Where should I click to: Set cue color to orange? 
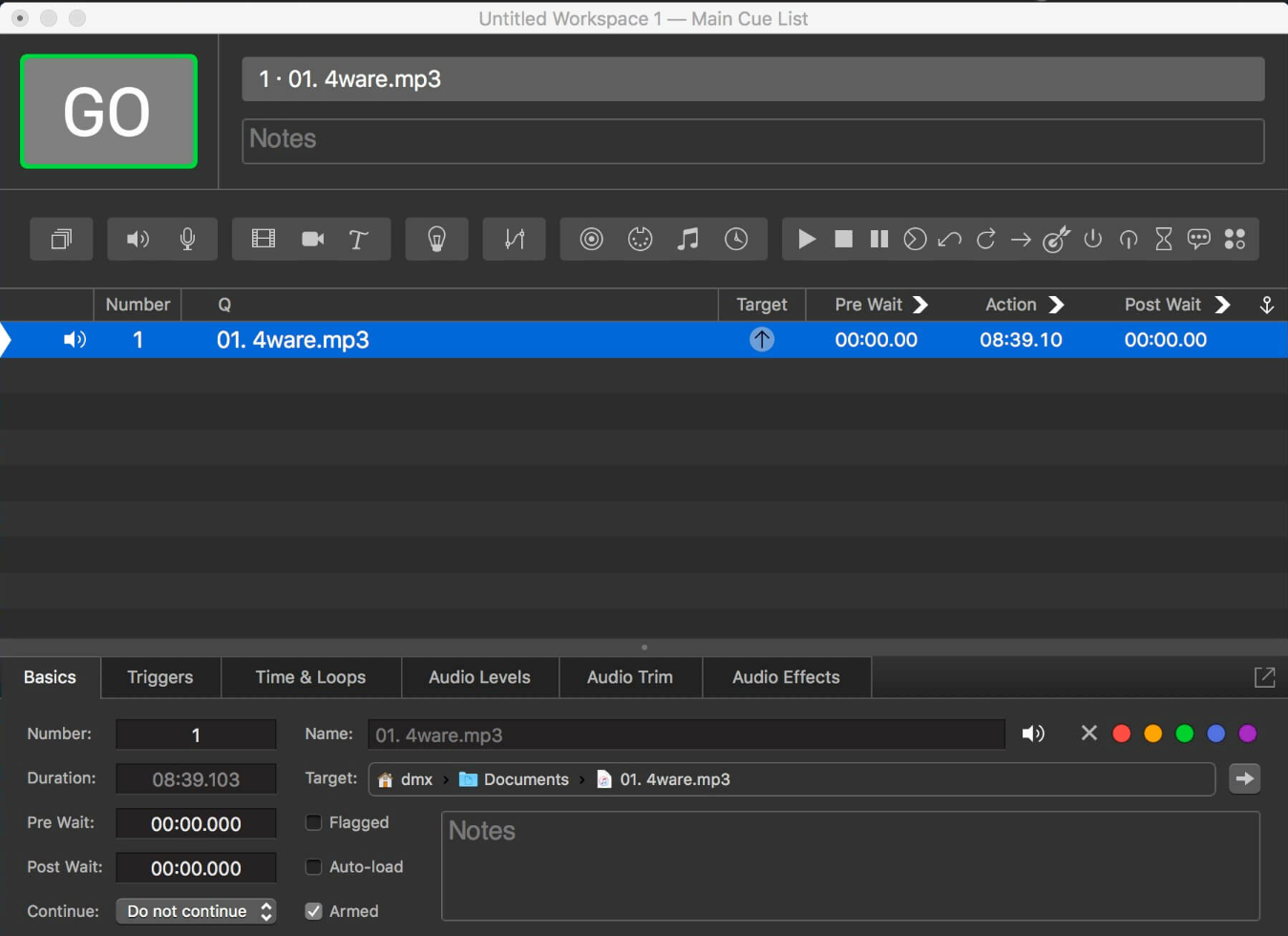pos(1153,734)
